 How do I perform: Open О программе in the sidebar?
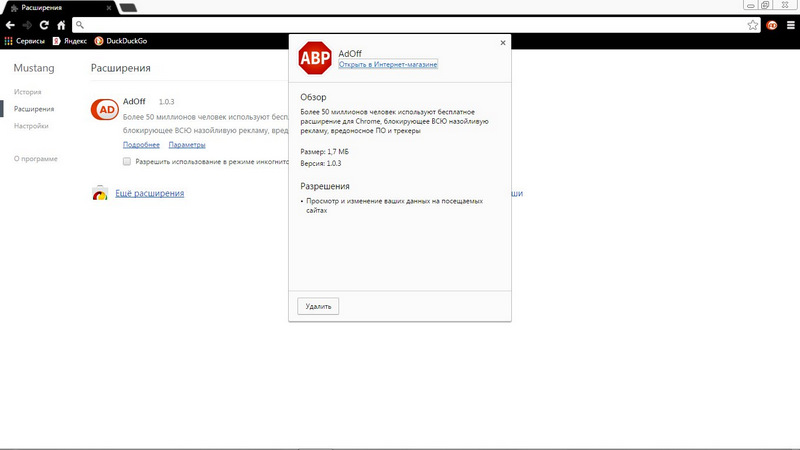tap(36, 159)
